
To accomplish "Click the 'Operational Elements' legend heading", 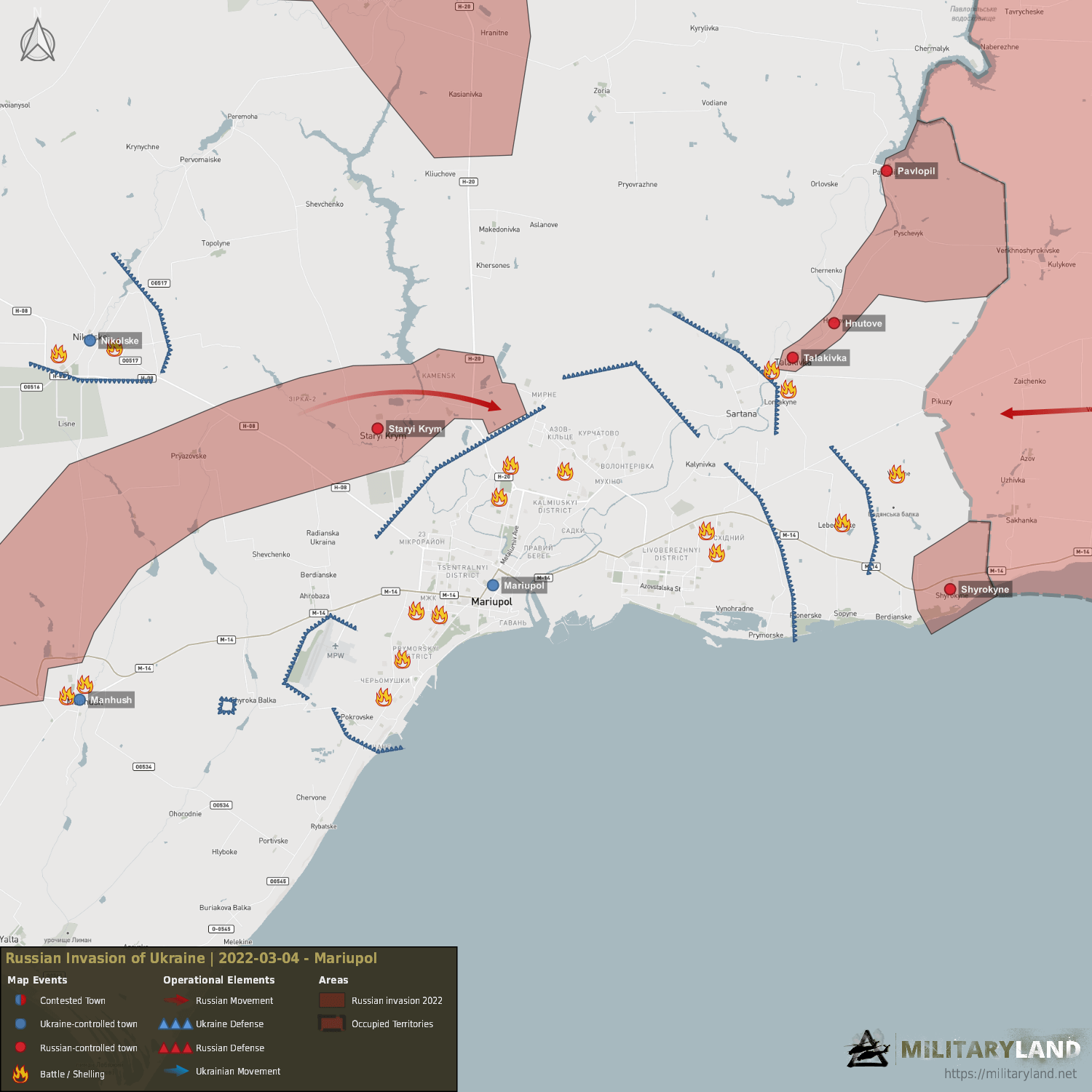I will click(219, 980).
